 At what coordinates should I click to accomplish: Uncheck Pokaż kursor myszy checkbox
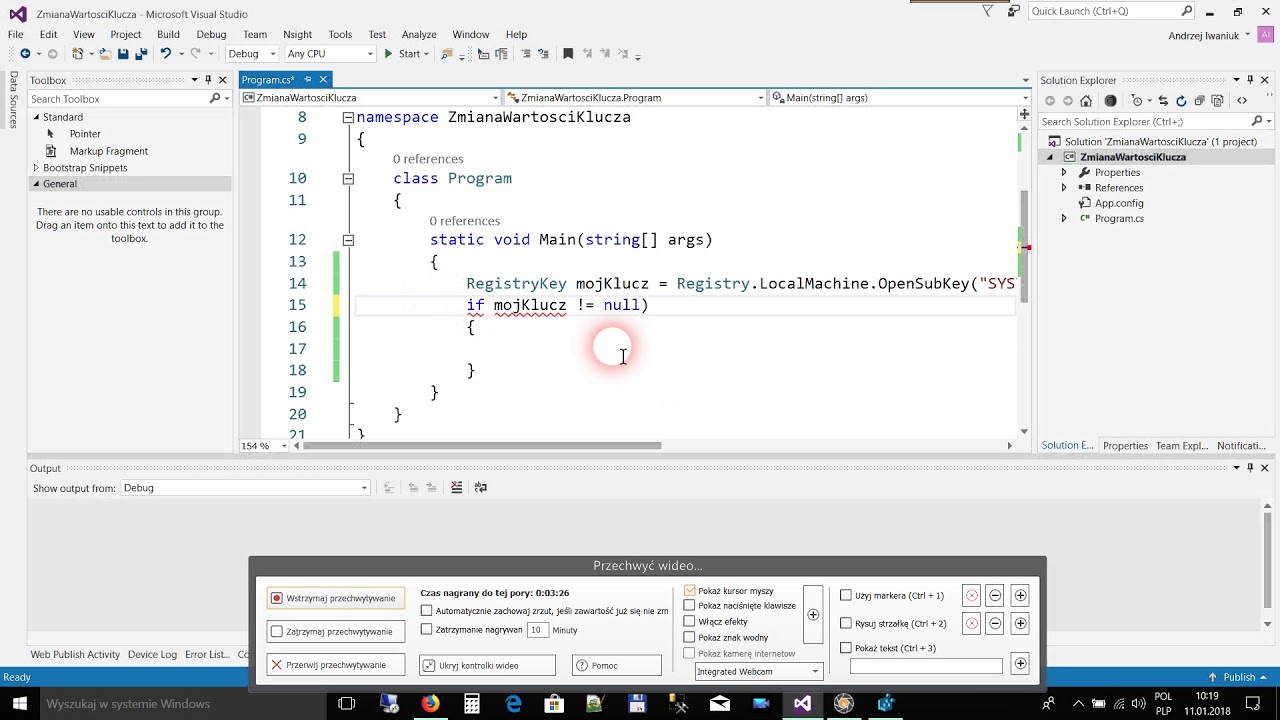690,591
